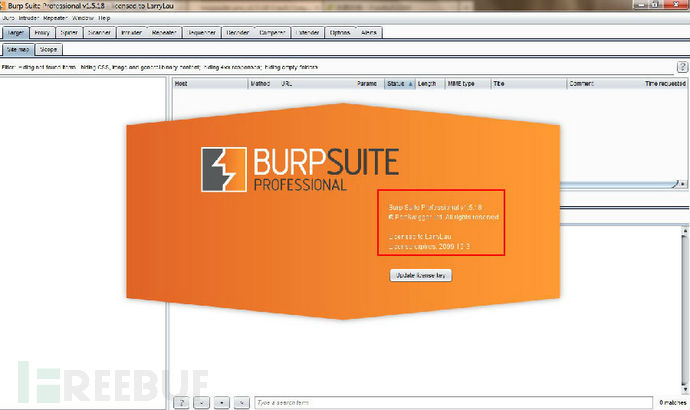Go to next search match button
The width and height of the screenshot is (690, 410).
242,402
